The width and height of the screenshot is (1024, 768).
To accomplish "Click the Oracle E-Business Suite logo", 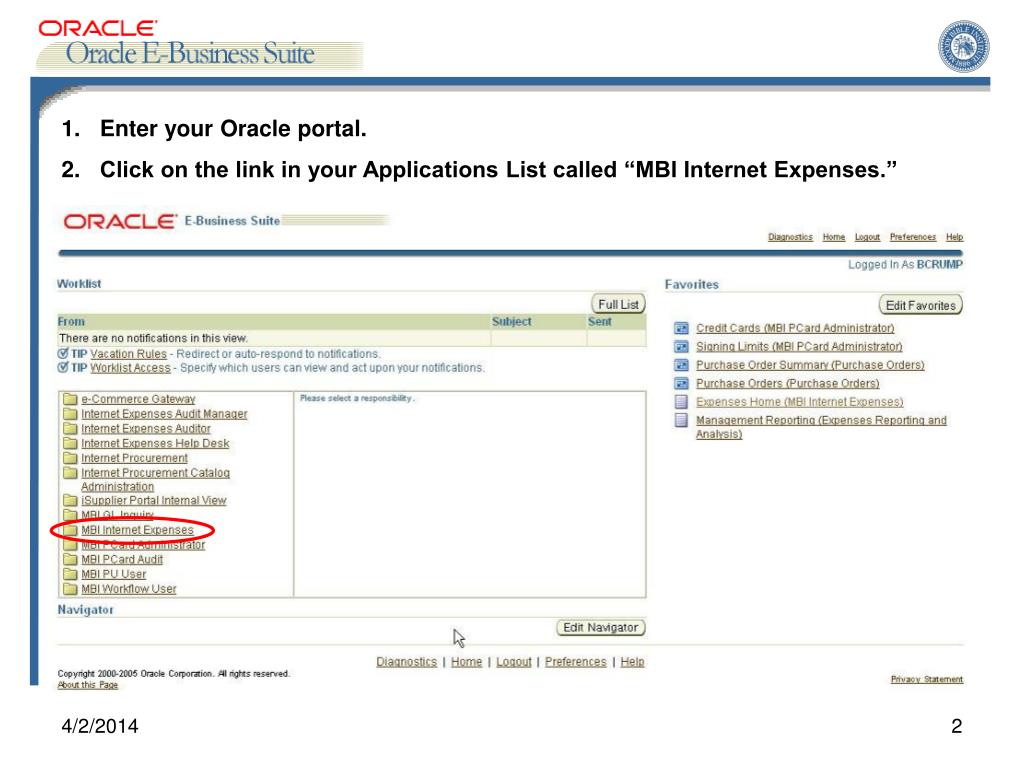I will coord(200,46).
